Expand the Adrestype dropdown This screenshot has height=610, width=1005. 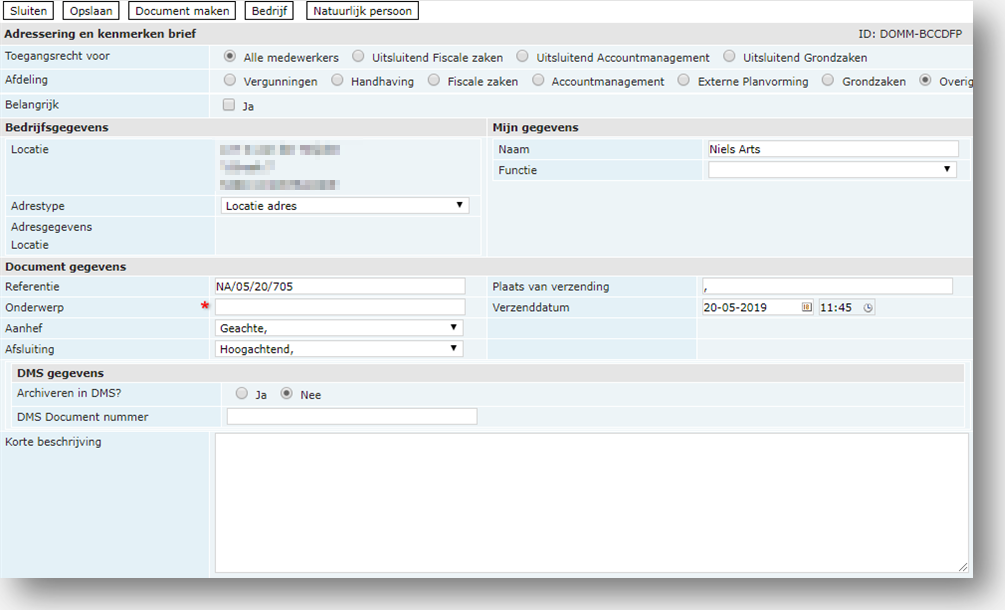pyautogui.click(x=344, y=206)
